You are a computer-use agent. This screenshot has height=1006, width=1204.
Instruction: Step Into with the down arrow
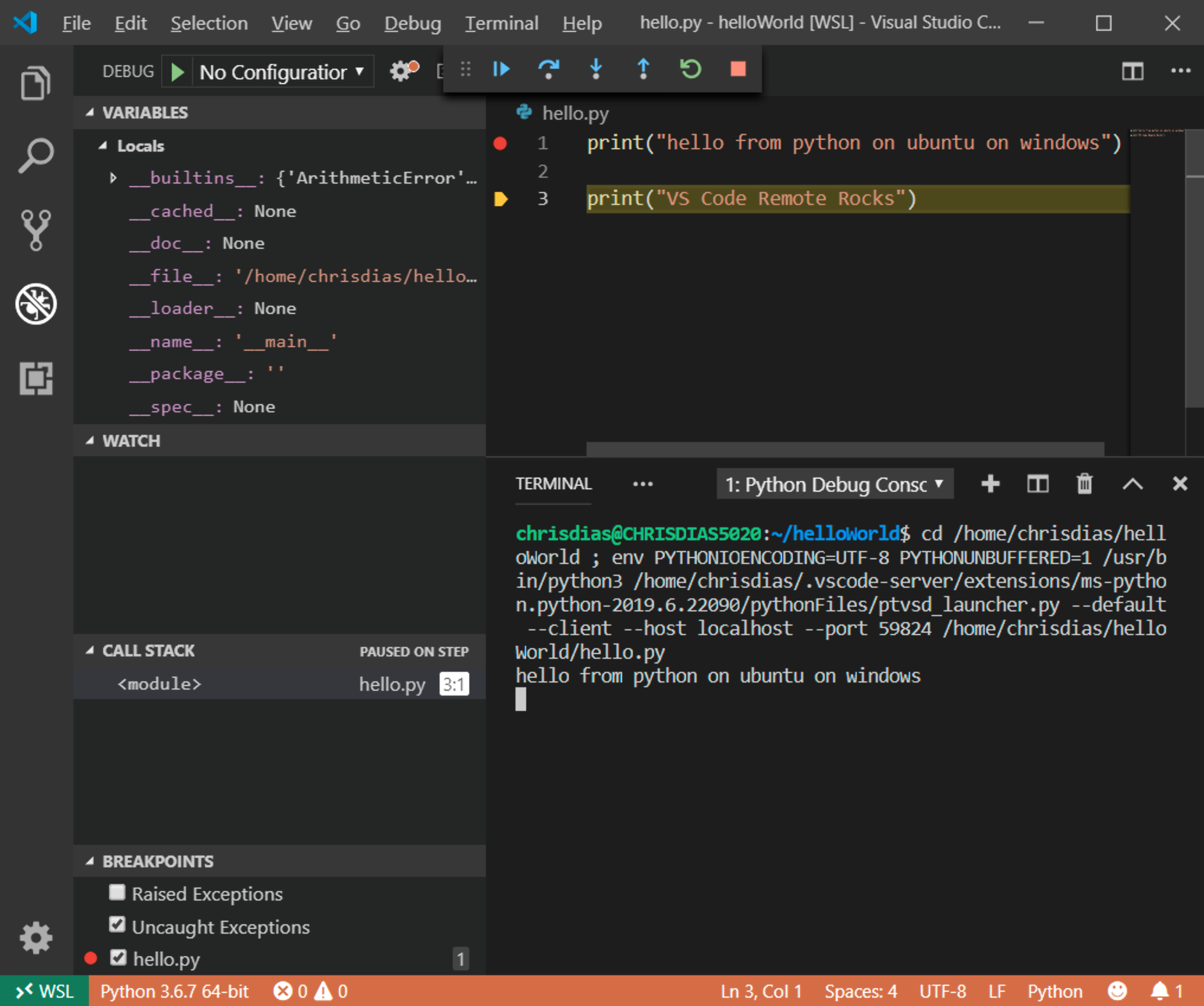click(x=596, y=69)
